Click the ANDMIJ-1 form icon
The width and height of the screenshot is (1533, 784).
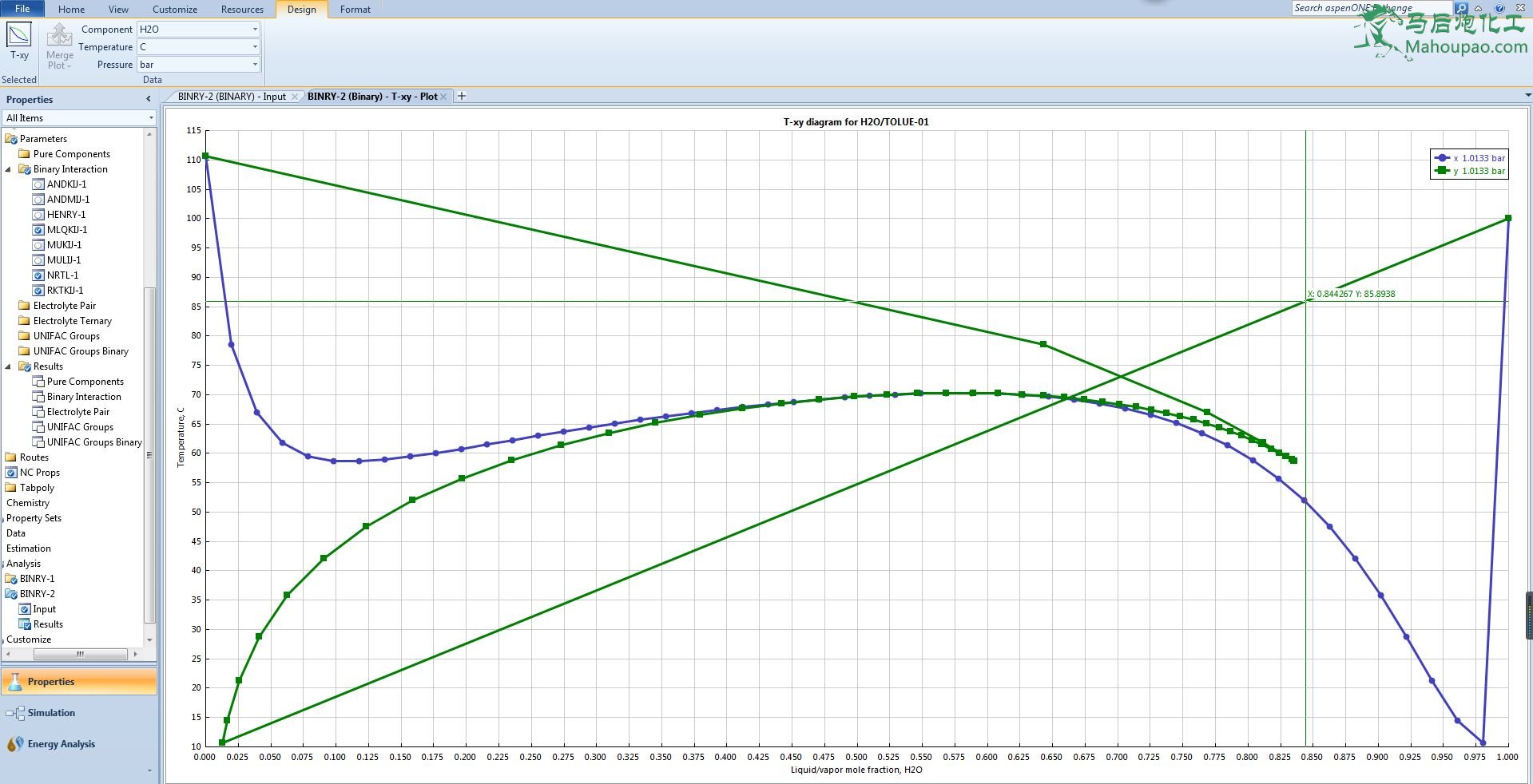pos(38,200)
